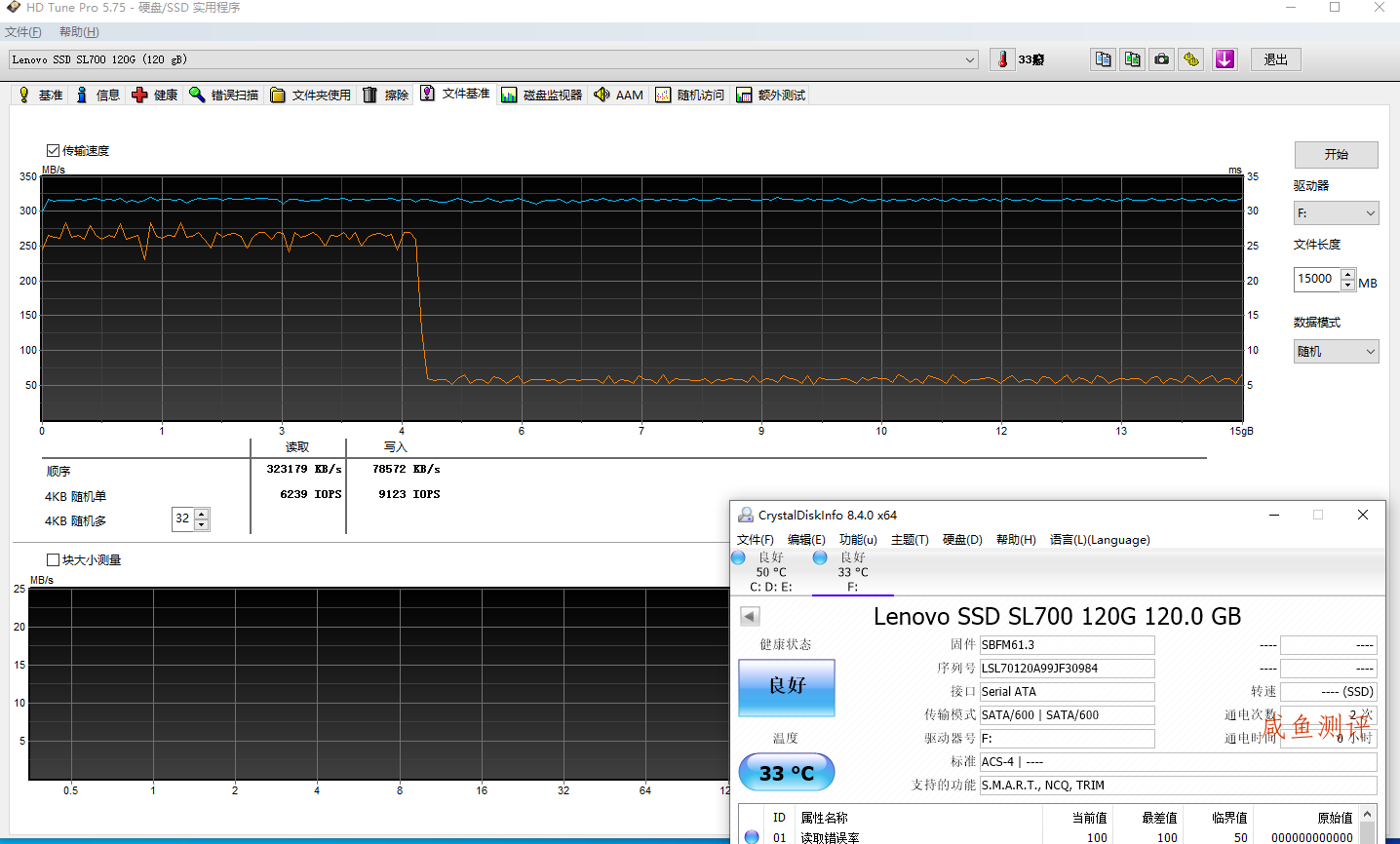Open the 额外测试 extra tests tab
The height and width of the screenshot is (844, 1400).
click(x=771, y=95)
